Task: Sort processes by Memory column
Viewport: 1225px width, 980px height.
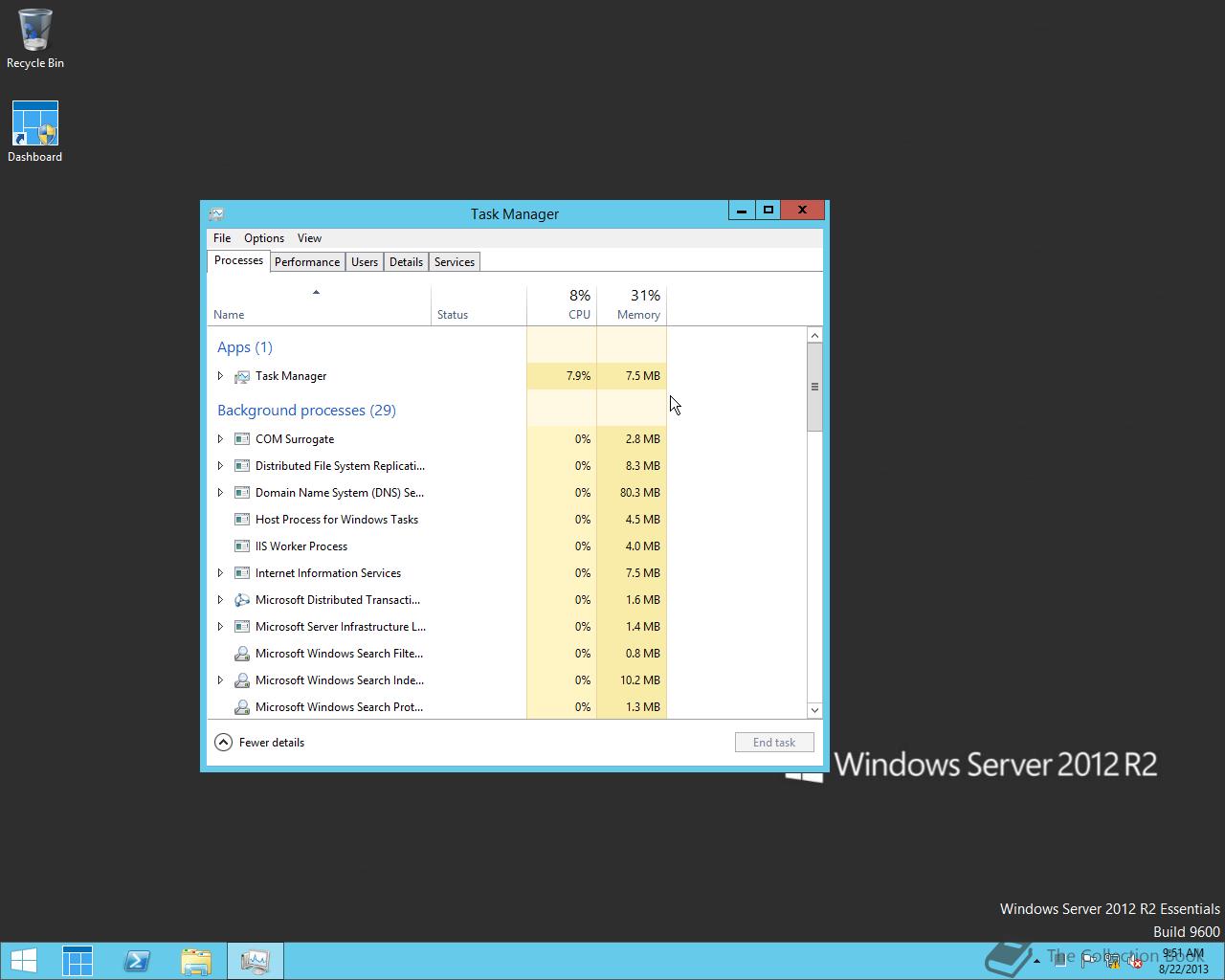Action: click(x=632, y=305)
